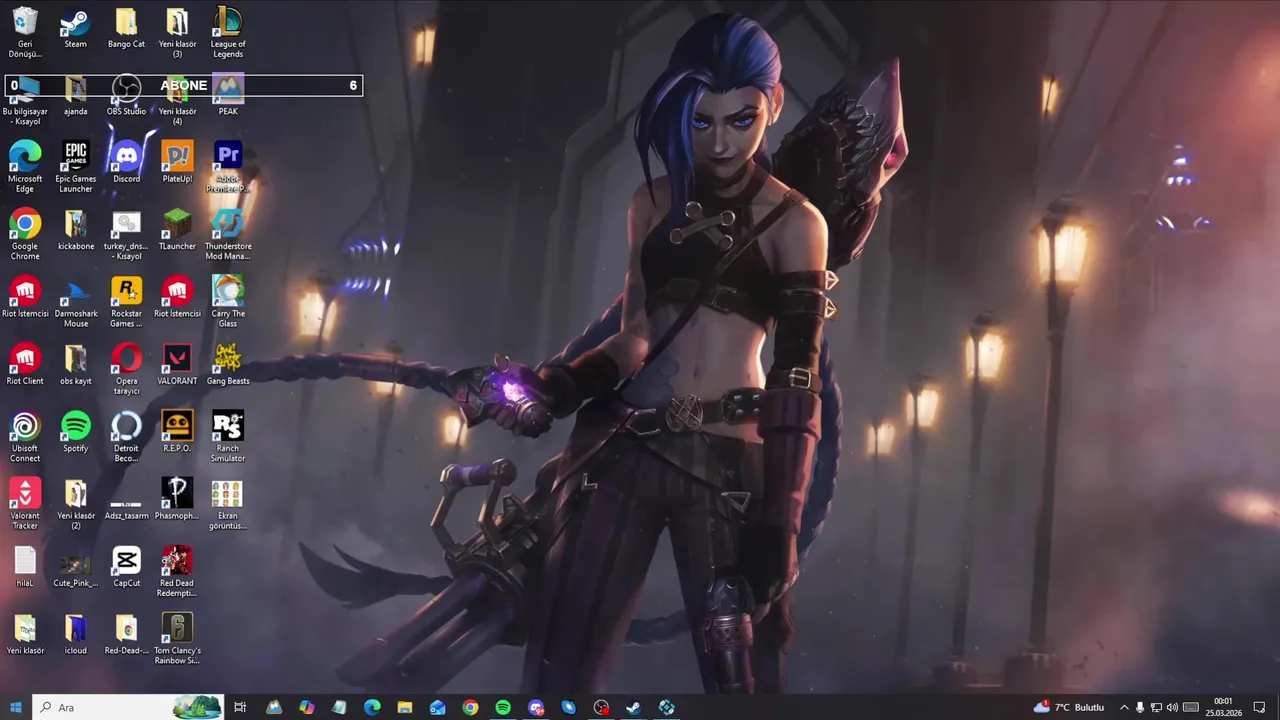Open the Bongo Cat desktop folder

point(126,29)
